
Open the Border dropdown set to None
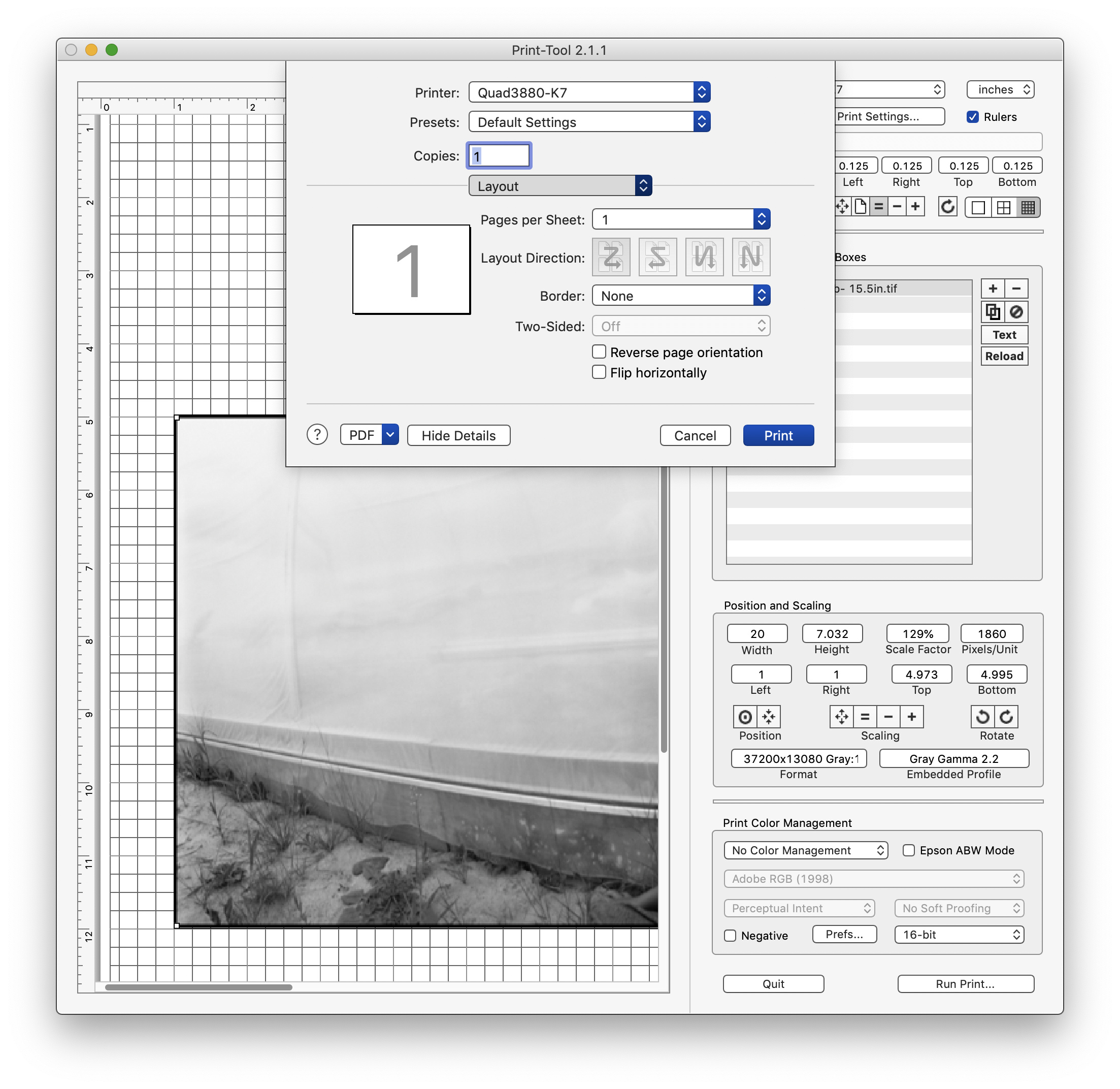681,296
